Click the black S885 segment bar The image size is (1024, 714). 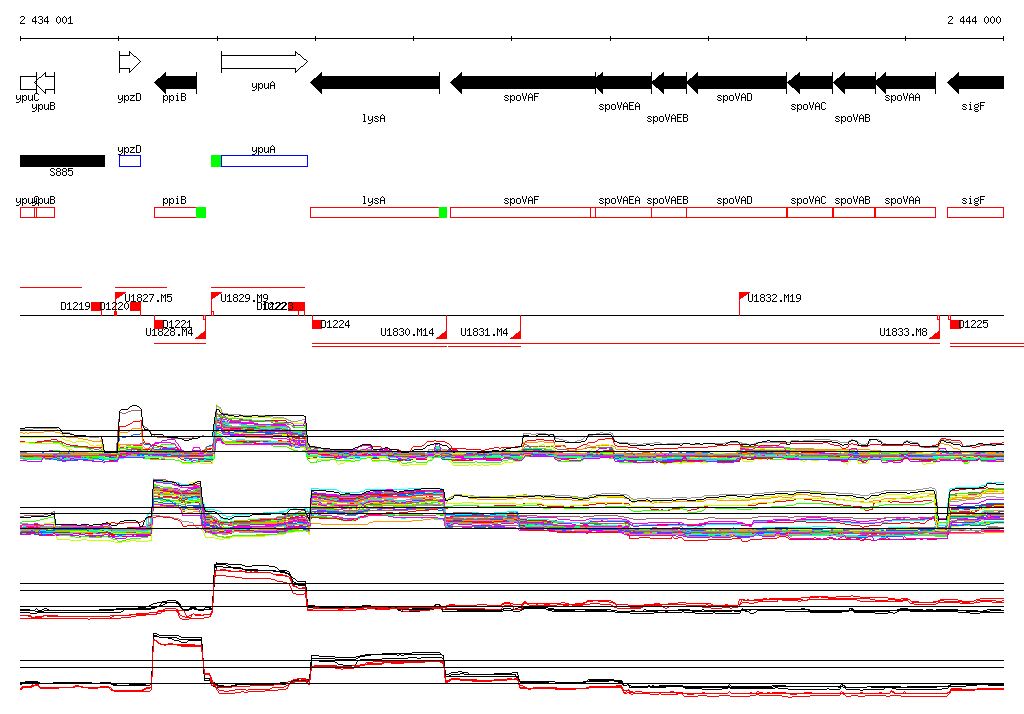[x=62, y=161]
